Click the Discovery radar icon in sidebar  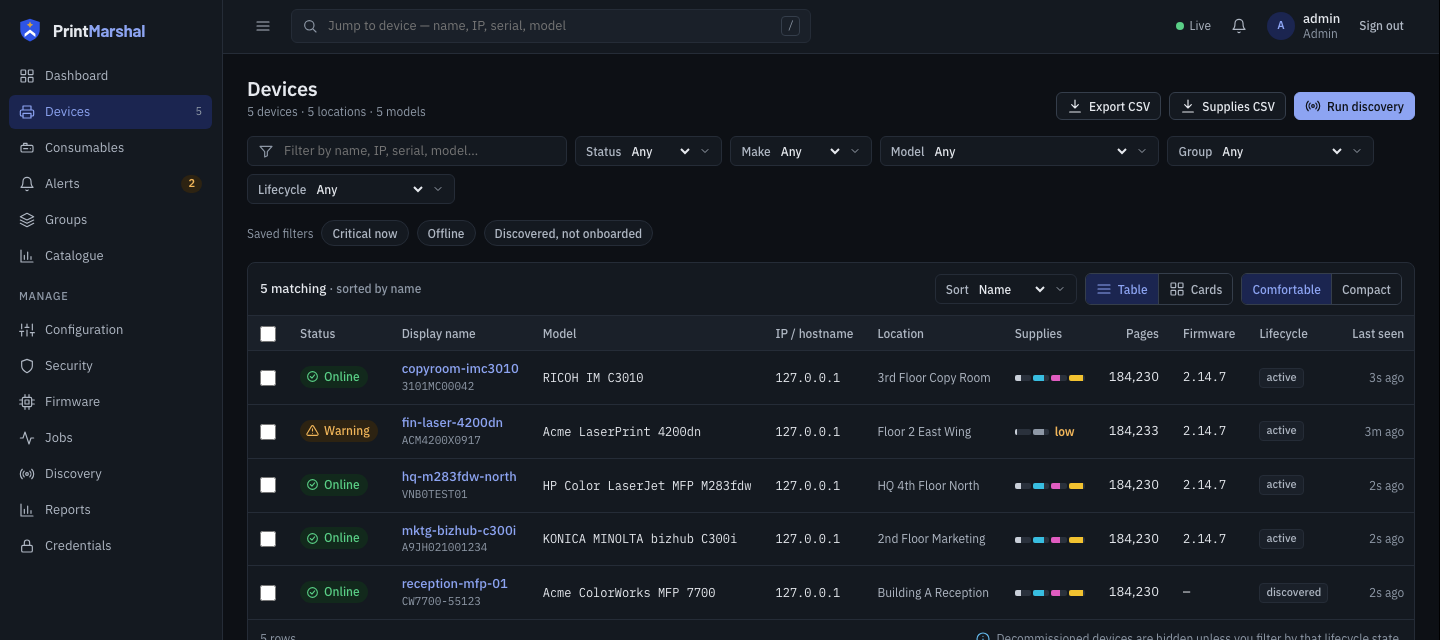point(27,474)
